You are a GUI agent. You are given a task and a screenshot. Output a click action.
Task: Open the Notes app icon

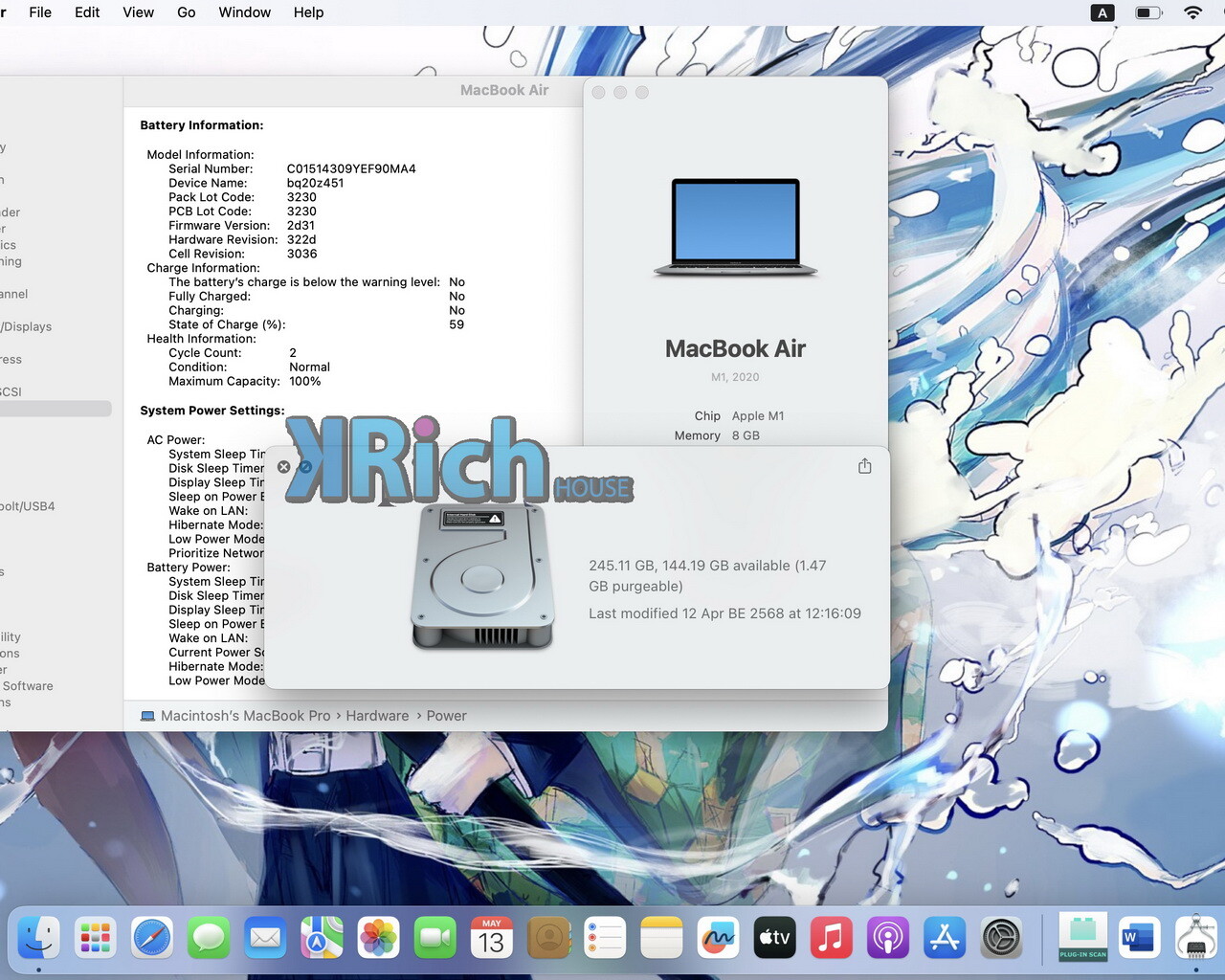(661, 938)
